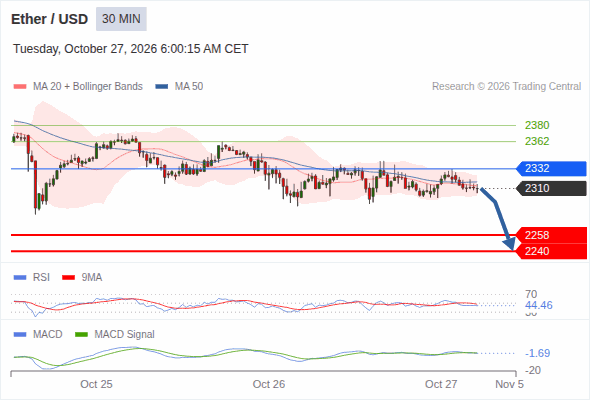Click the MACD Signal legend label

coord(124,335)
